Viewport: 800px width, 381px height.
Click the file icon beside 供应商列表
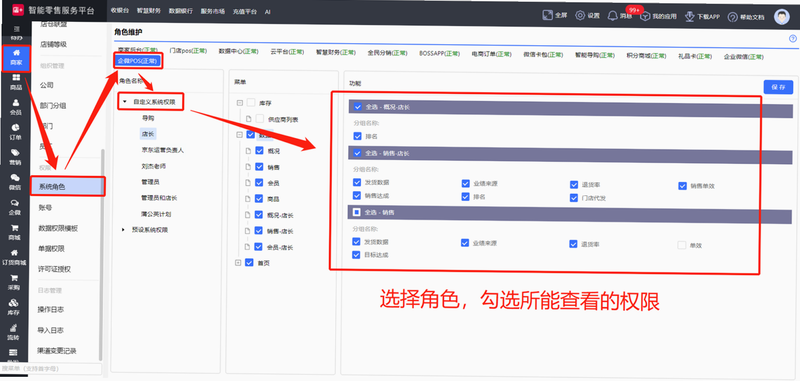[249, 119]
